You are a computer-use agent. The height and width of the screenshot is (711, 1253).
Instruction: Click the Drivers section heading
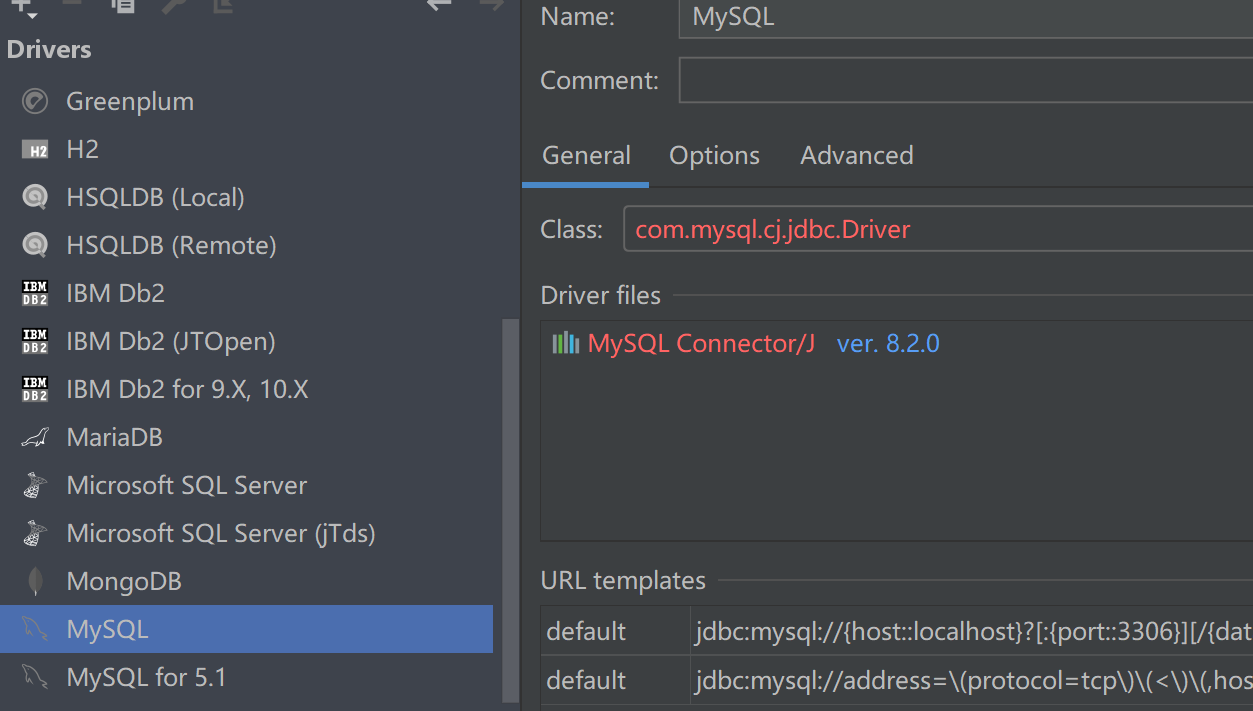(49, 49)
